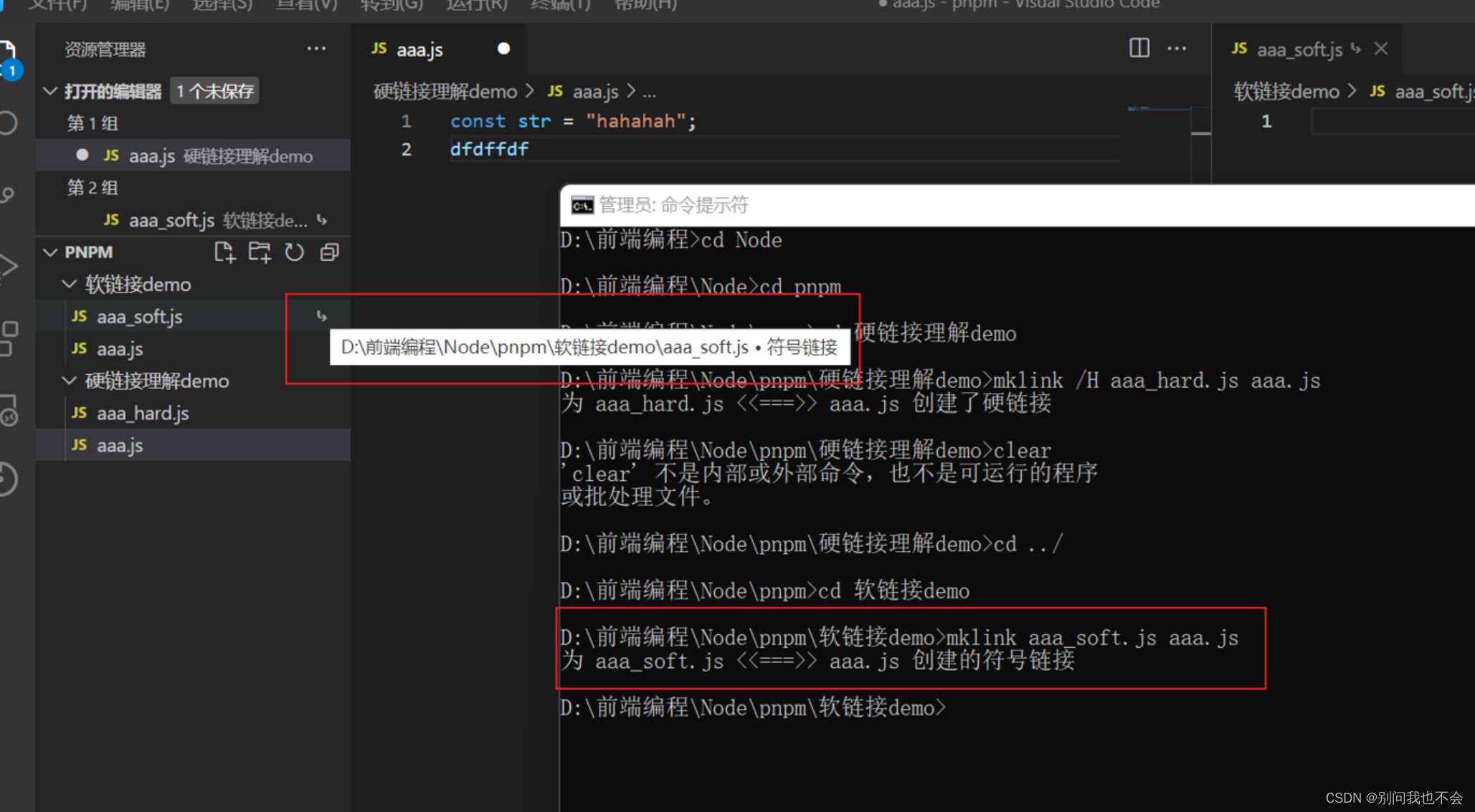Toggle visibility of 打开的编辑器 section
The height and width of the screenshot is (812, 1475).
point(55,91)
